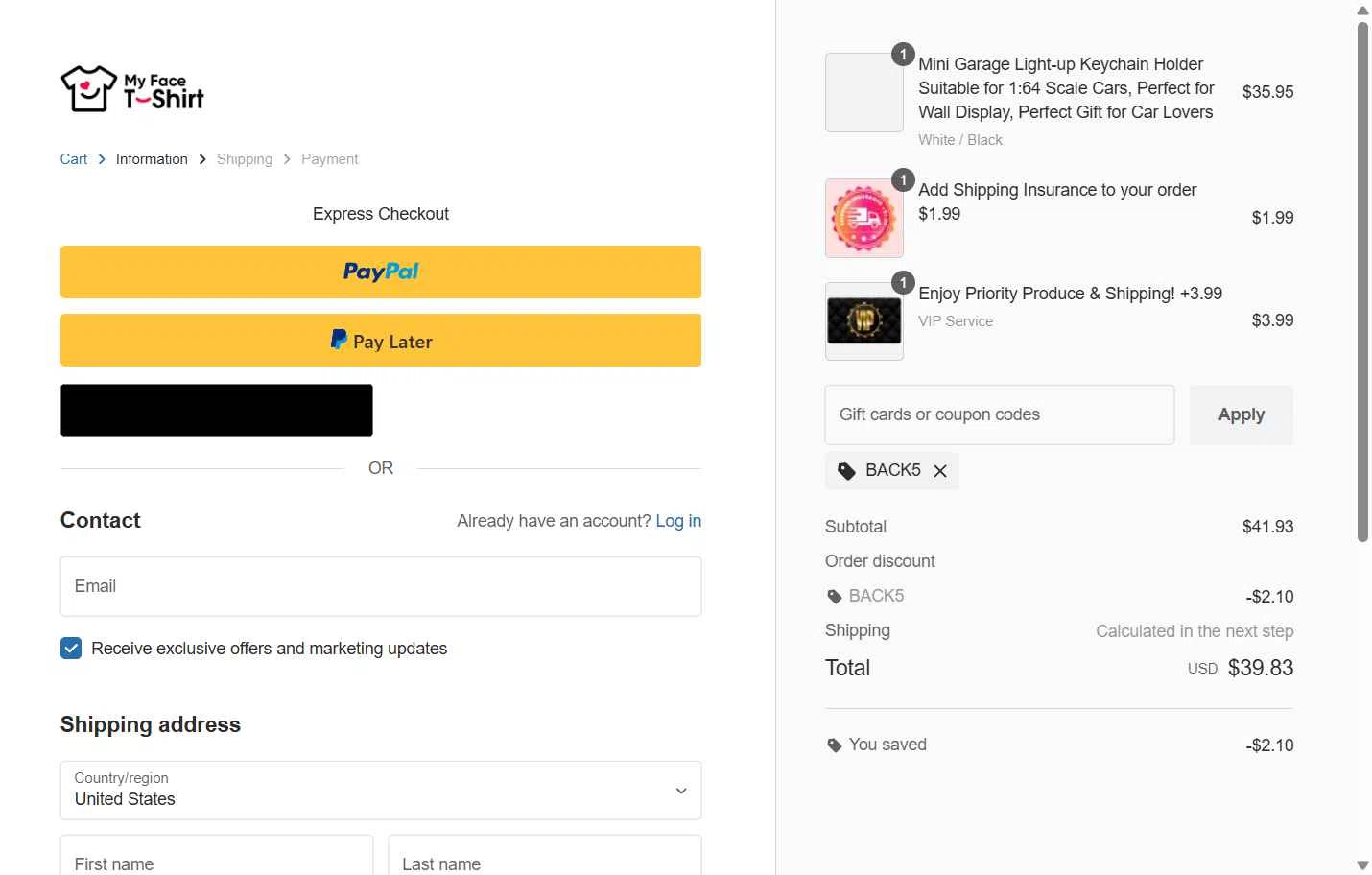Viewport: 1372px width, 875px height.
Task: Click Add Shipping Insurance item title
Action: 1057,201
